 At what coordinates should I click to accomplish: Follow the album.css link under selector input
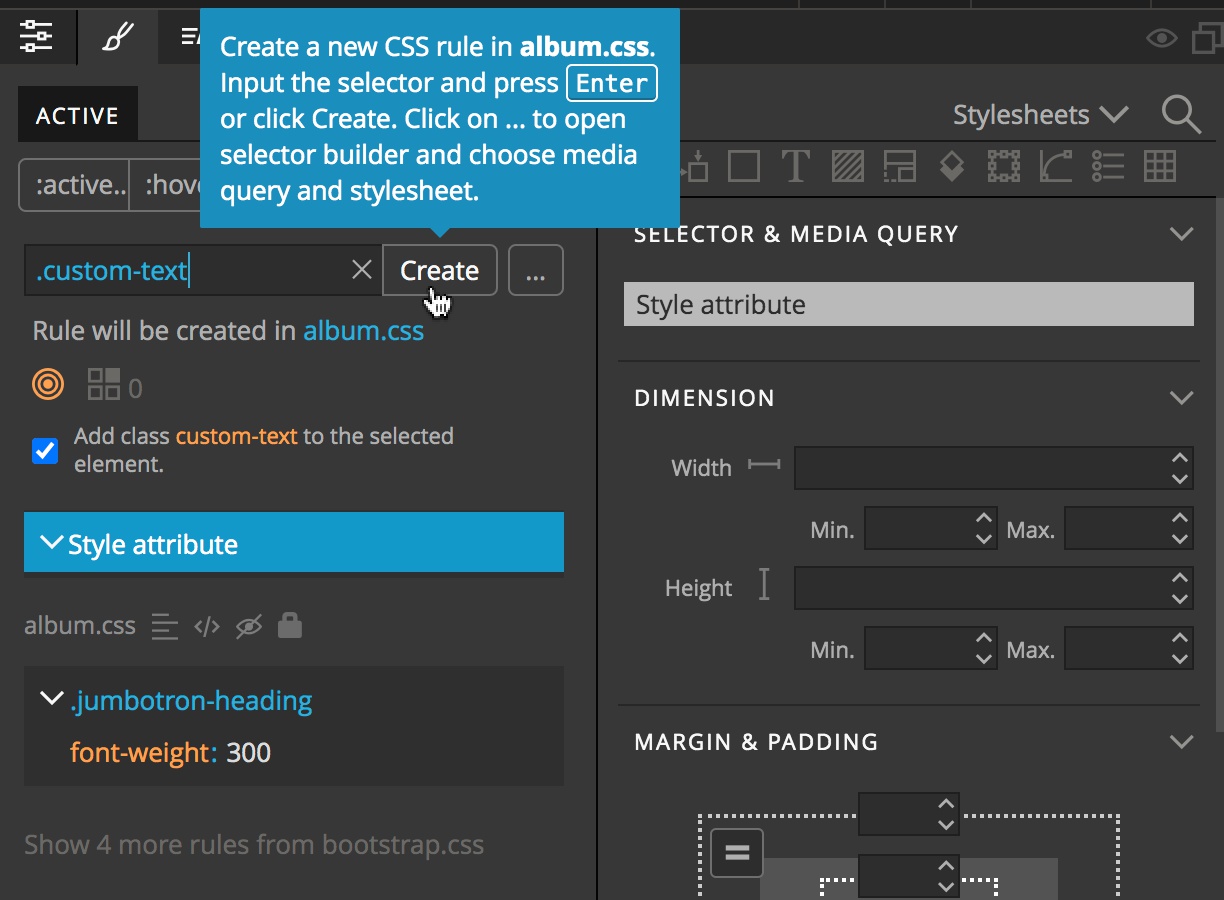364,331
